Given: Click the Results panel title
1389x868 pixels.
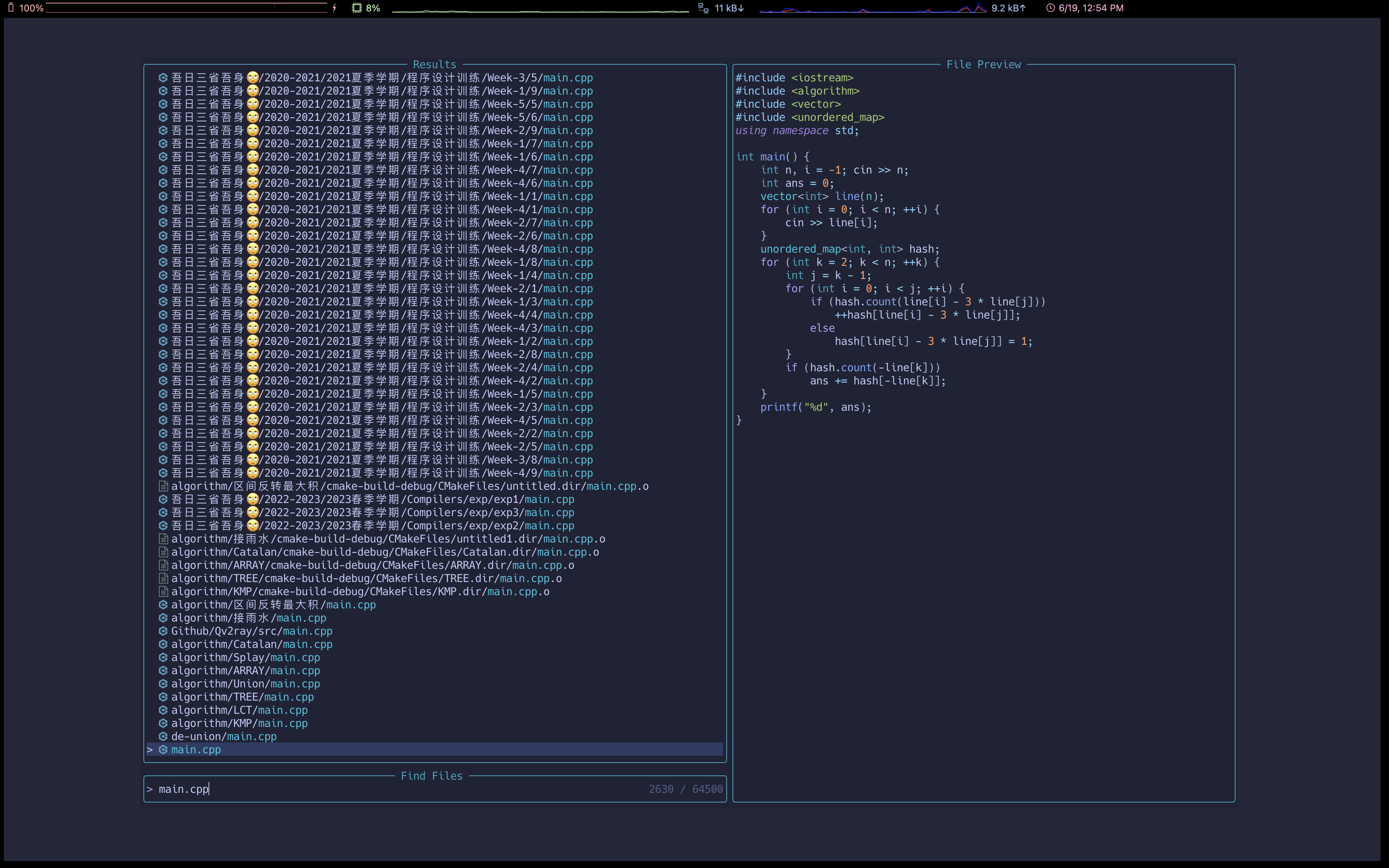Looking at the screenshot, I should point(434,64).
